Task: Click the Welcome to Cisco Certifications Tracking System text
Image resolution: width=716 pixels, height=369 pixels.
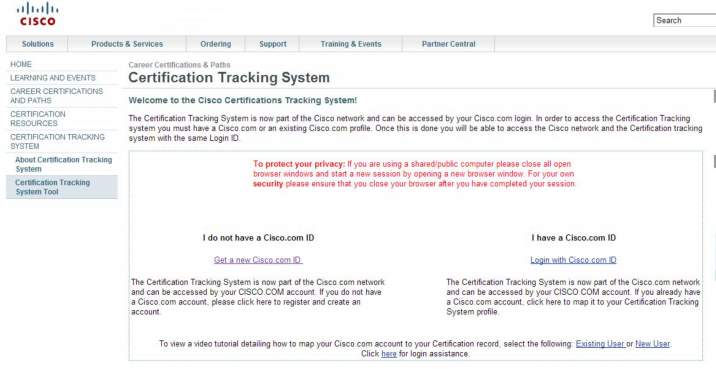Action: coord(242,100)
